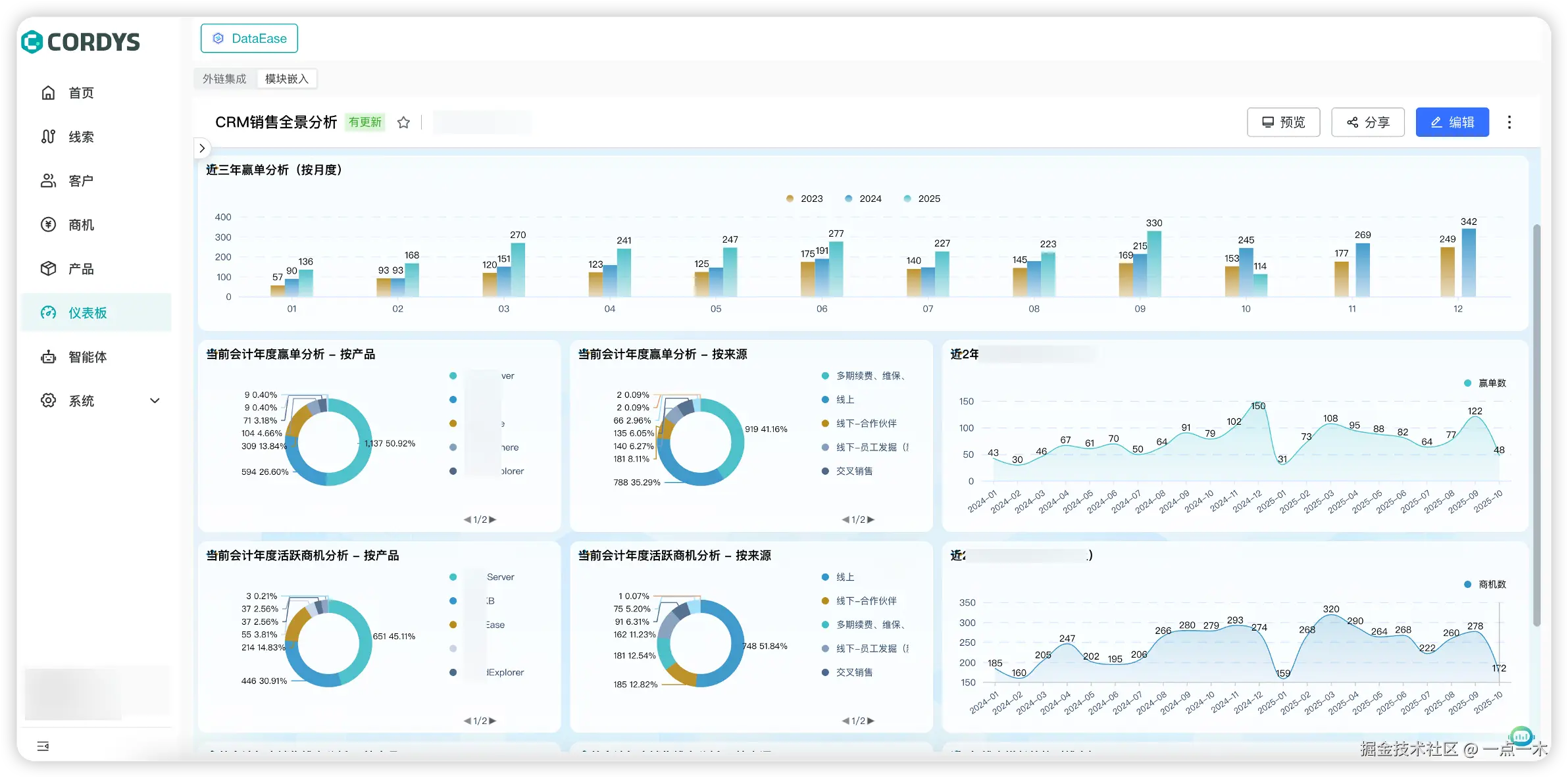Star the CRM销售全景分析 dashboard as favorite
The width and height of the screenshot is (1568, 778).
point(403,122)
